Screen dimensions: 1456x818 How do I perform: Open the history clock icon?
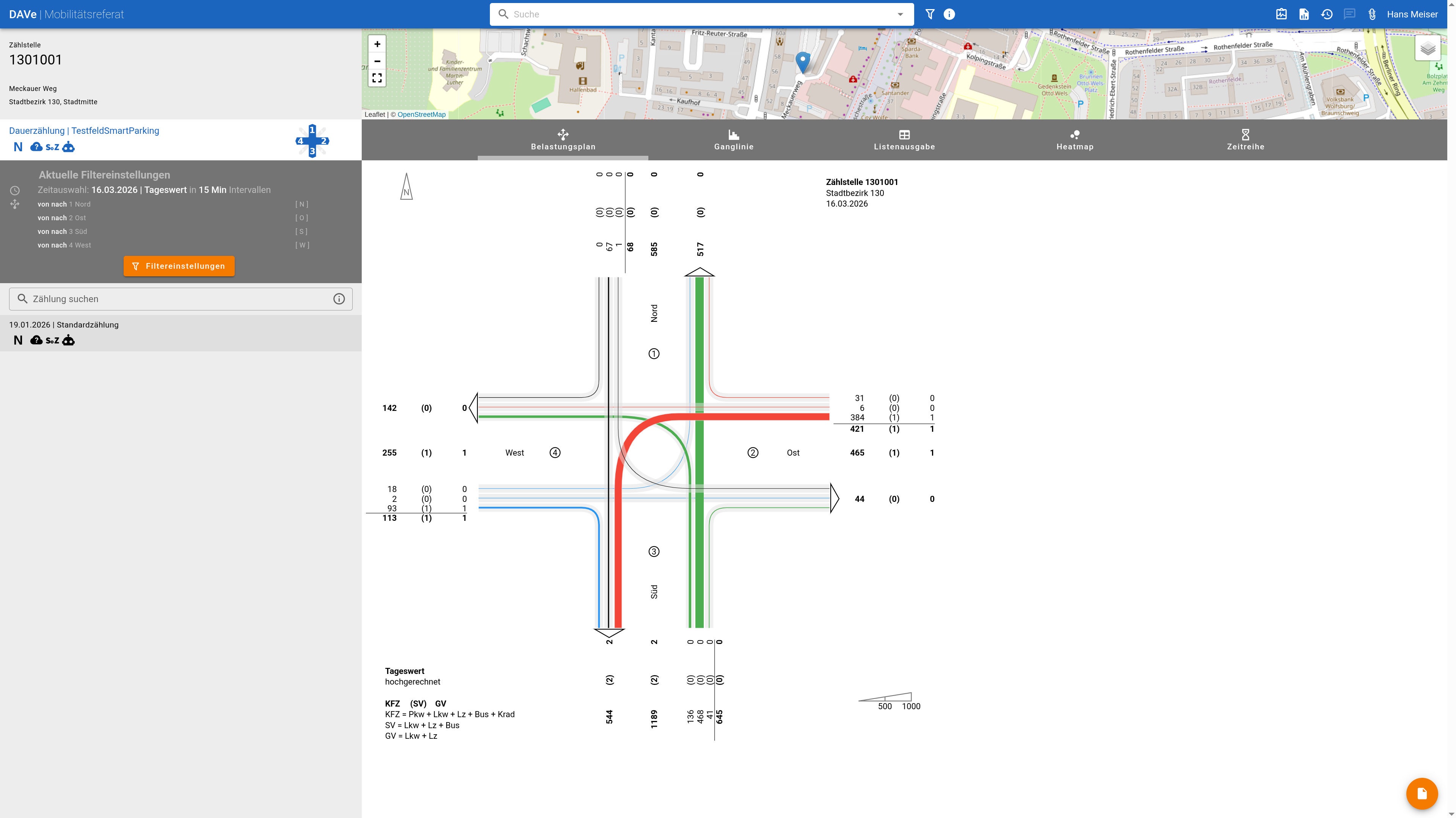[1327, 14]
